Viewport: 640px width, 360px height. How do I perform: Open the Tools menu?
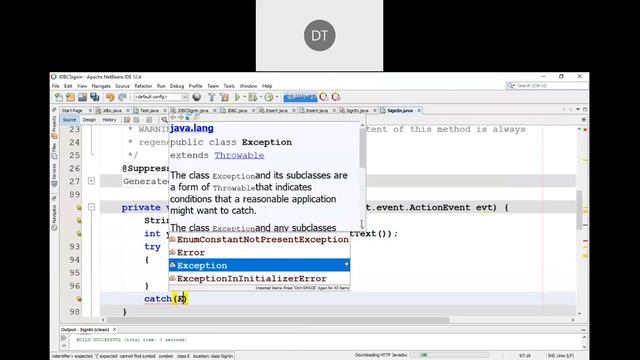tap(229, 86)
